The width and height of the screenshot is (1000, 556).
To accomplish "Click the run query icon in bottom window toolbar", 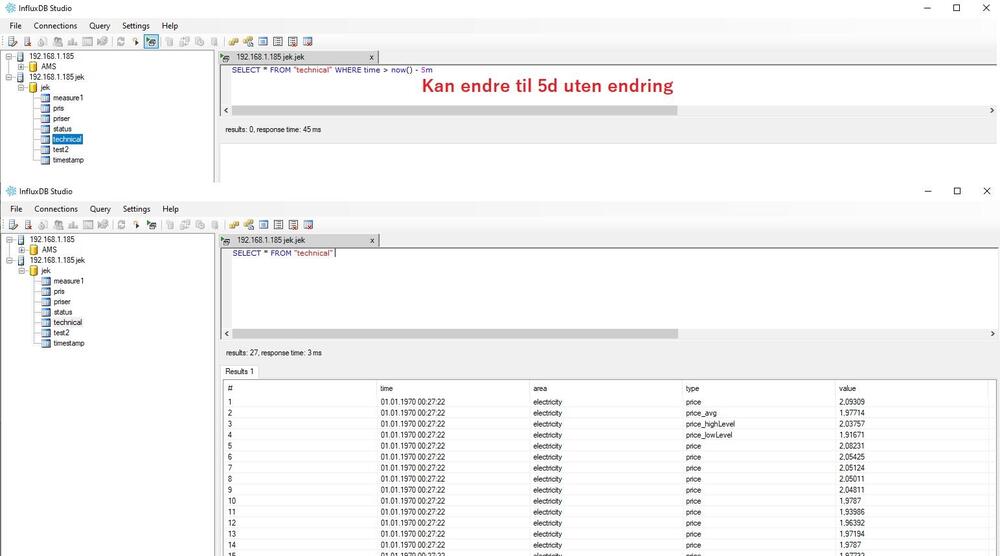I will (150, 224).
